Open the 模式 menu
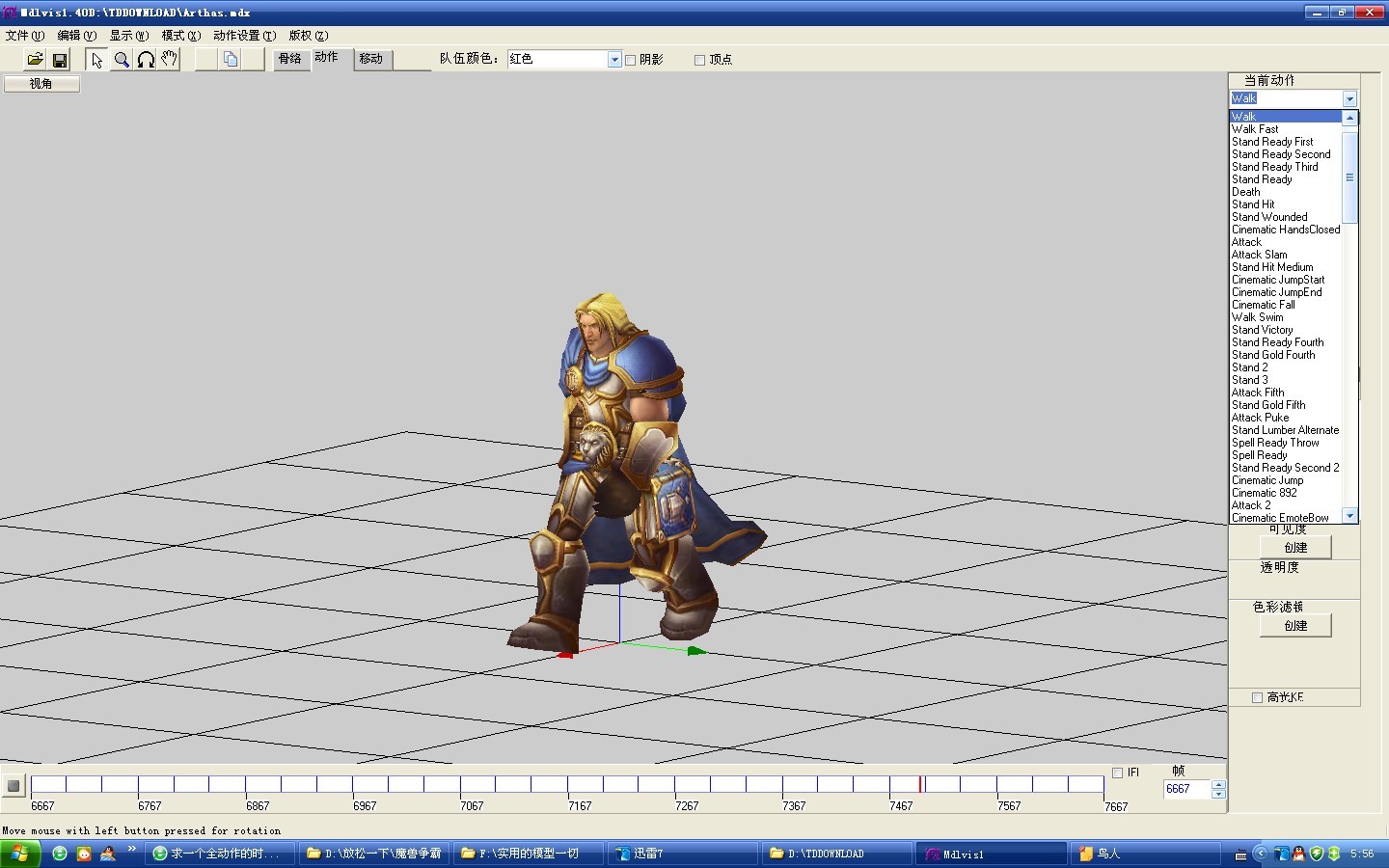Screen dimensions: 1389x868 click(x=181, y=36)
